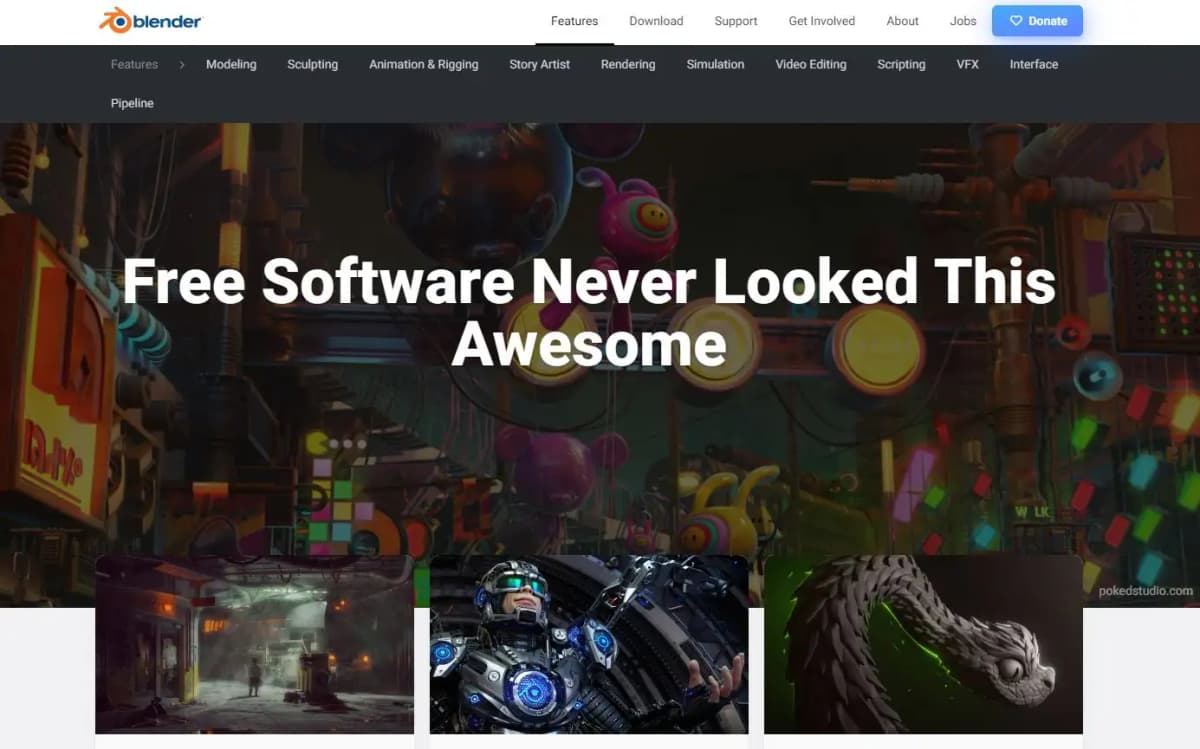Open the Get Involved menu item
Screen dimensions: 1200x749
click(x=822, y=21)
